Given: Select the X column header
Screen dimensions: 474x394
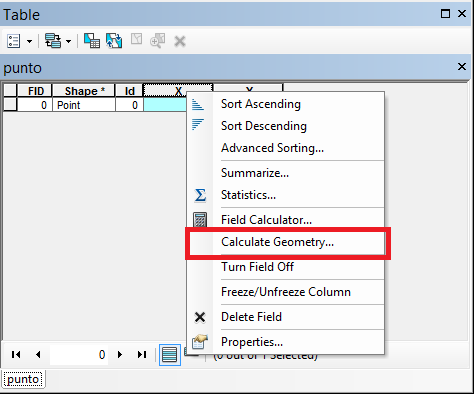Looking at the screenshot, I should tap(178, 91).
